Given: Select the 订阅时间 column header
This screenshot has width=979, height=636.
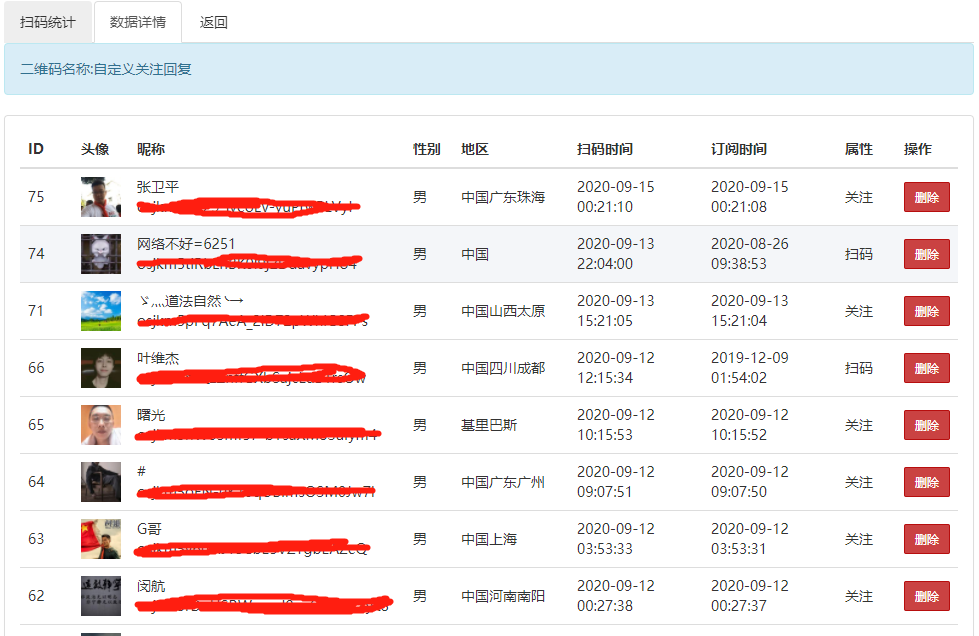Looking at the screenshot, I should 739,149.
